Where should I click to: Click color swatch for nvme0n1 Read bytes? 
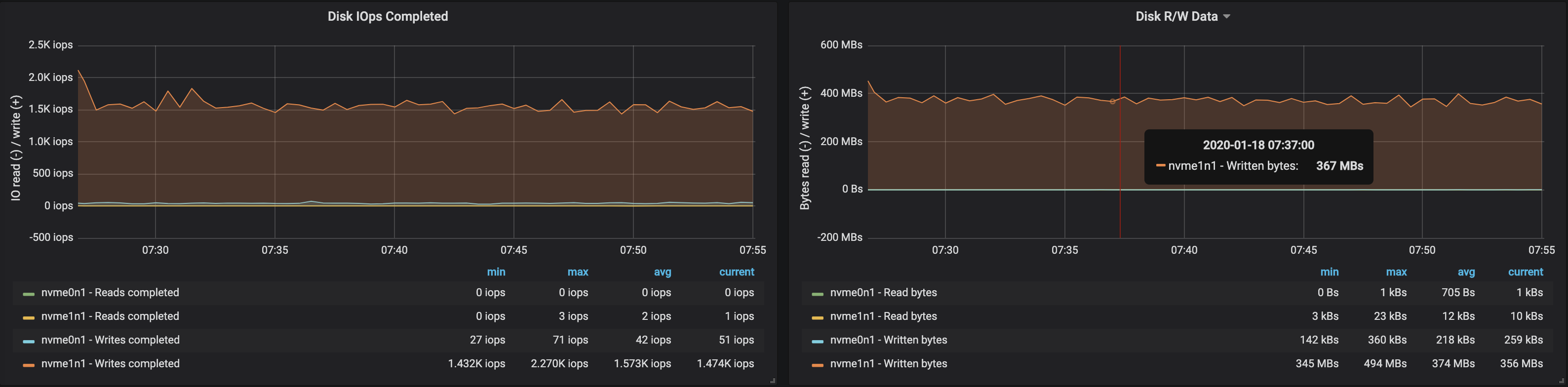818,294
